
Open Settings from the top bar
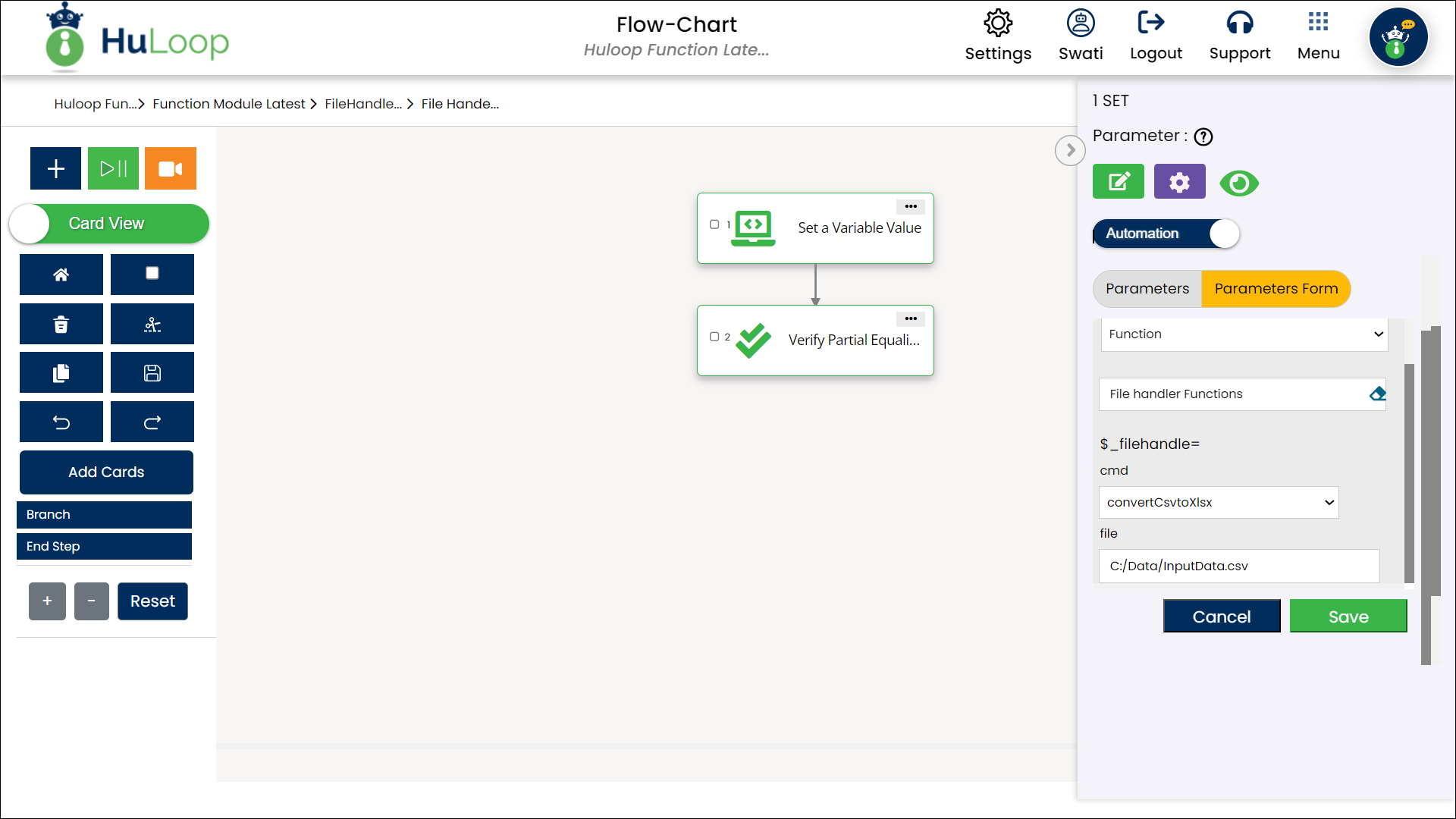(998, 36)
